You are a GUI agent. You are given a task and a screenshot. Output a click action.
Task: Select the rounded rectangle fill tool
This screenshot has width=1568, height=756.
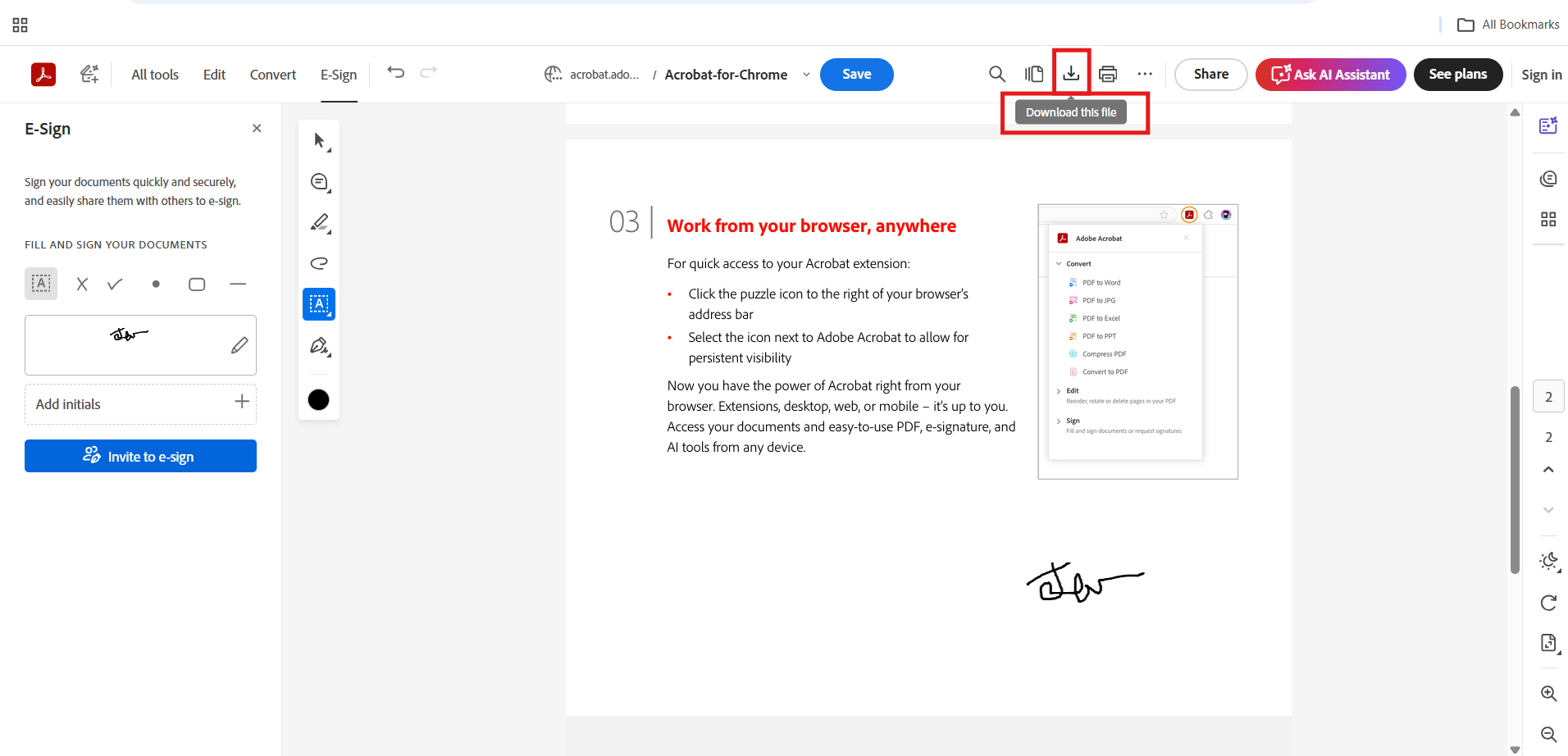pyautogui.click(x=197, y=285)
